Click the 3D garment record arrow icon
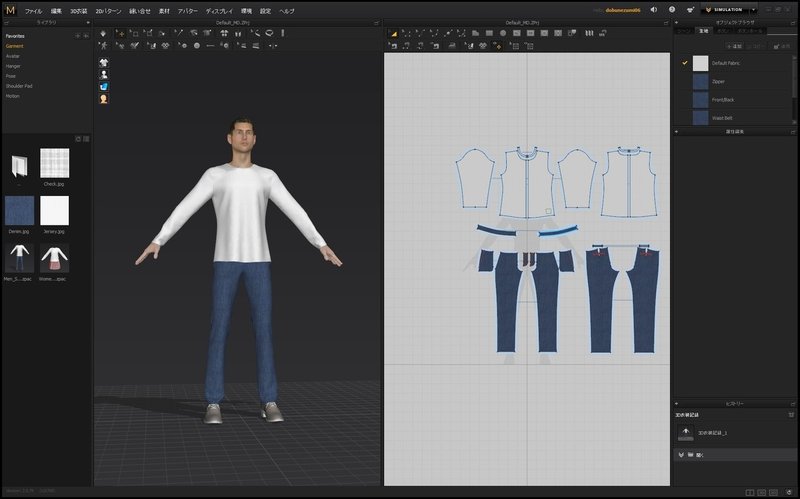 [x=685, y=432]
